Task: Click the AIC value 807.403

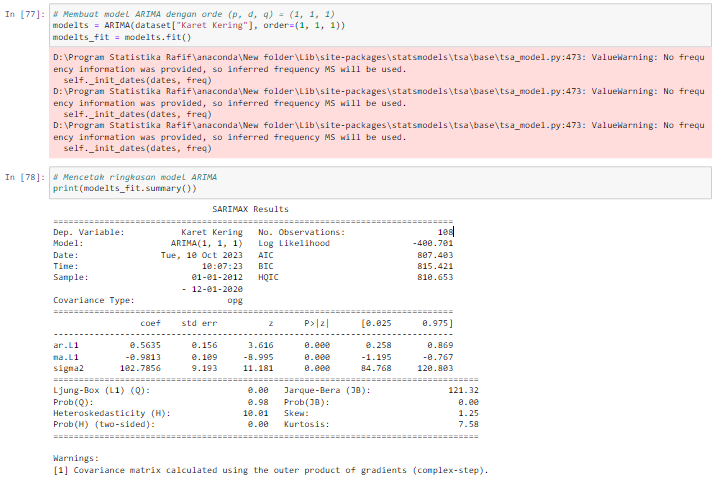Action: click(x=436, y=255)
